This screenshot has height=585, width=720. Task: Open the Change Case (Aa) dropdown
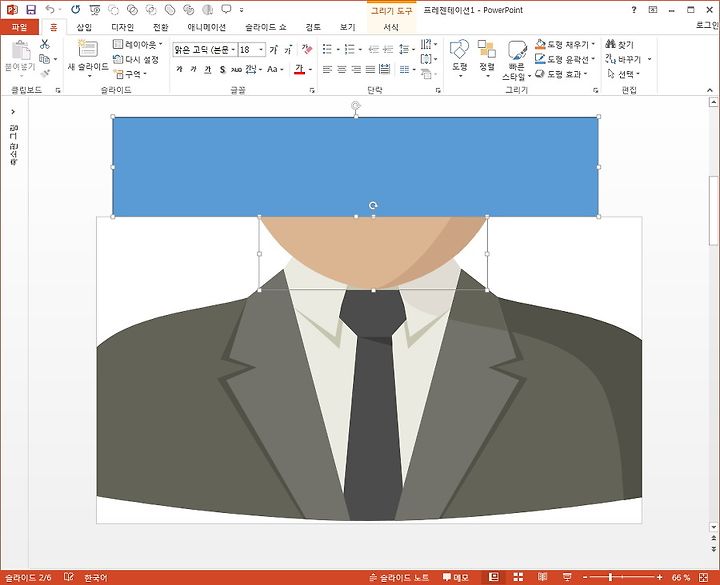(x=276, y=69)
